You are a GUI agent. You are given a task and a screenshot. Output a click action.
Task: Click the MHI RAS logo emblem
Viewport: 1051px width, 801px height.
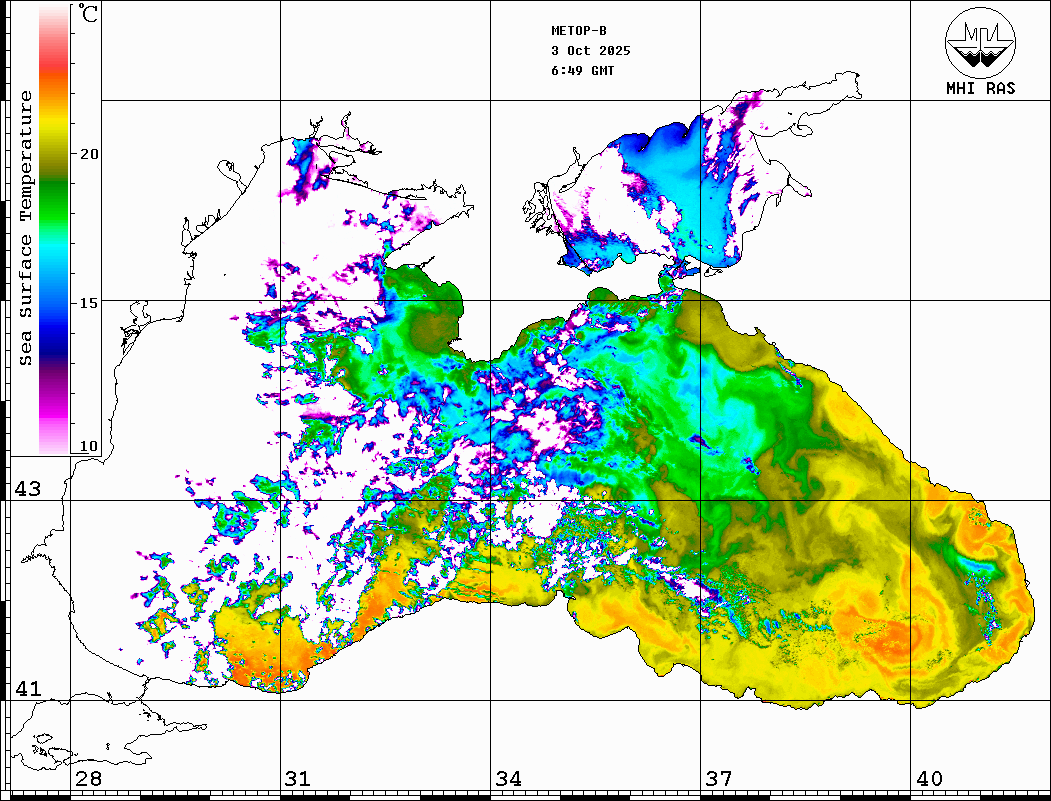(x=980, y=41)
